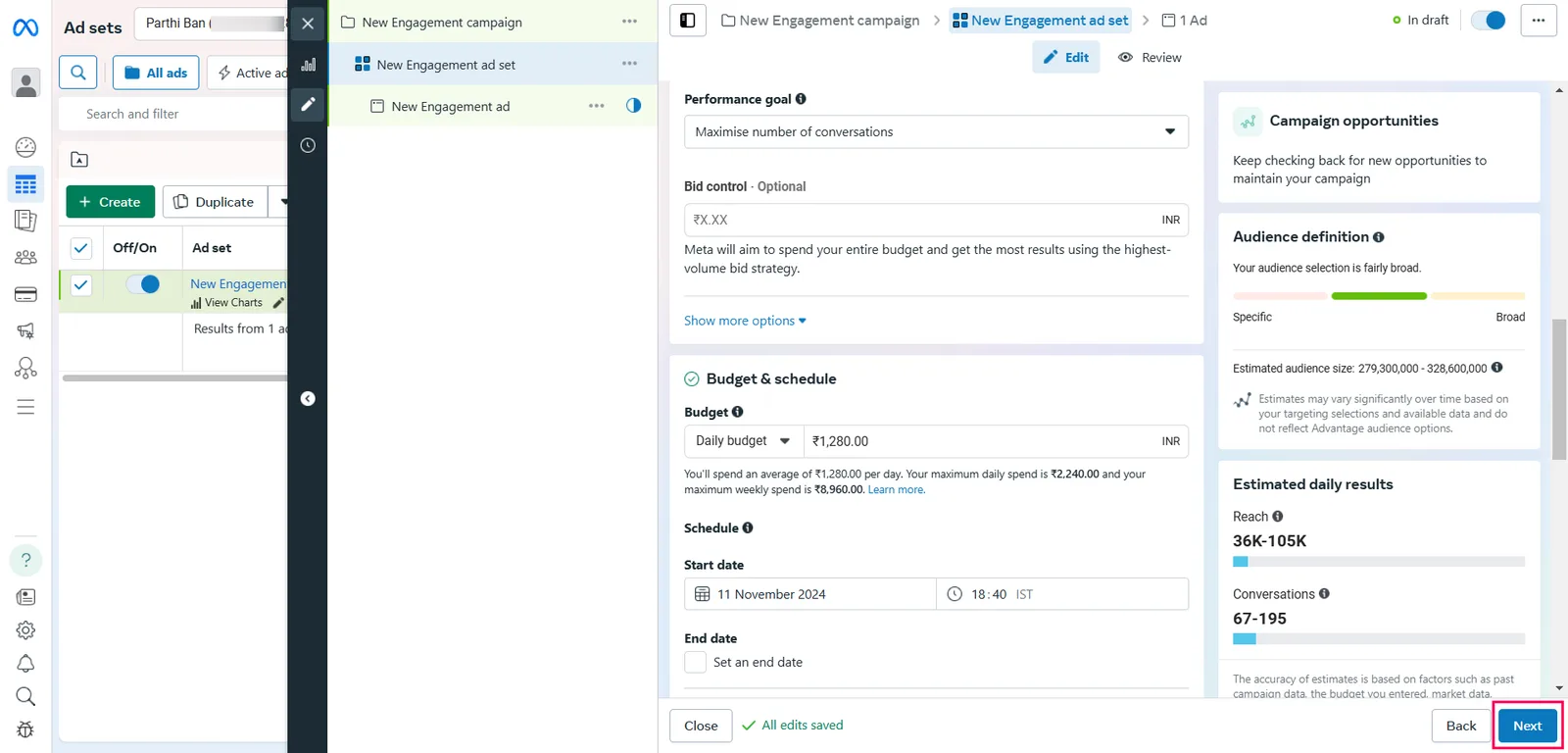Open the Audiences people icon
The height and width of the screenshot is (753, 1568).
coord(25,258)
